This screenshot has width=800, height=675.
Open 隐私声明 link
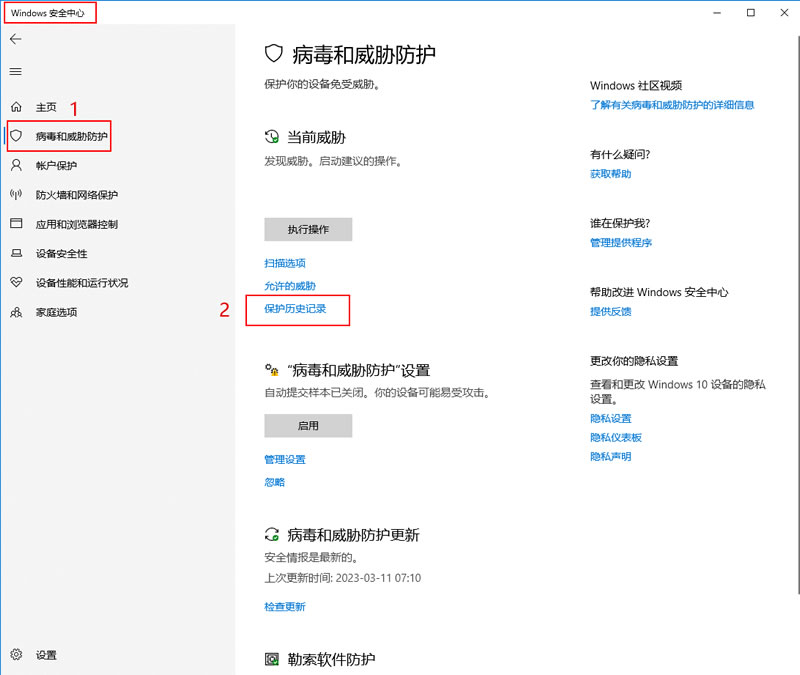611,457
